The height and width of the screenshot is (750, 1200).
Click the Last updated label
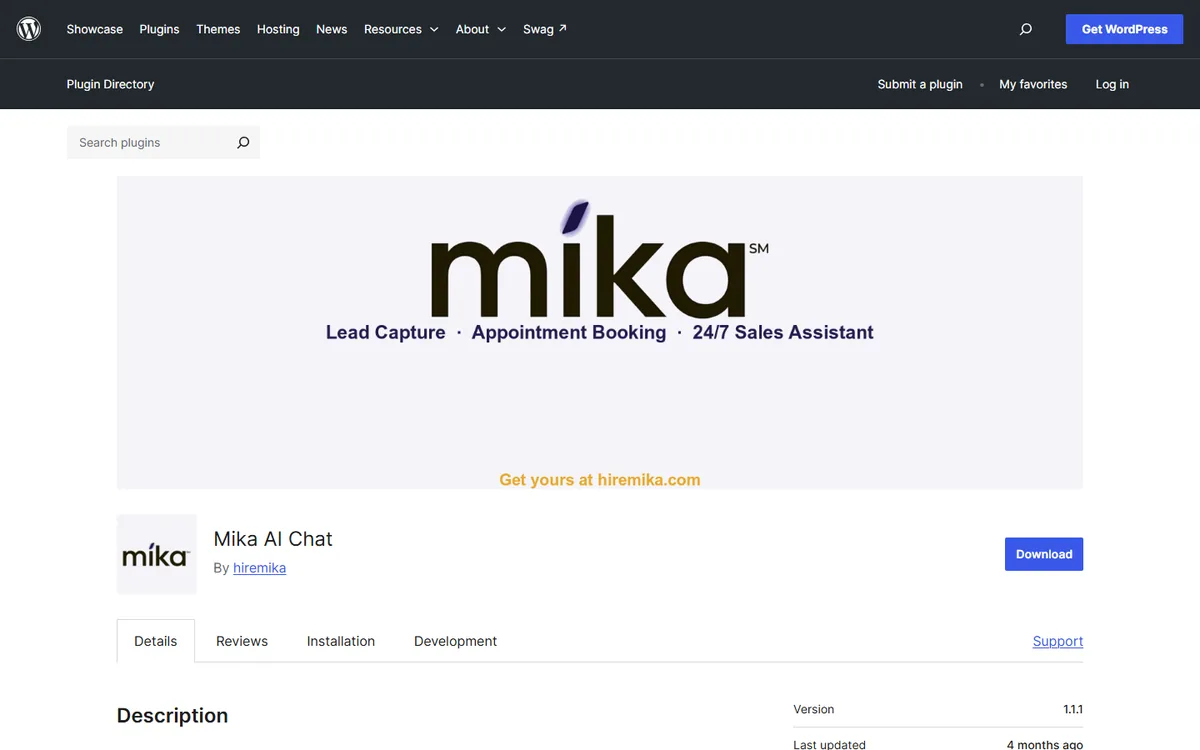830,744
